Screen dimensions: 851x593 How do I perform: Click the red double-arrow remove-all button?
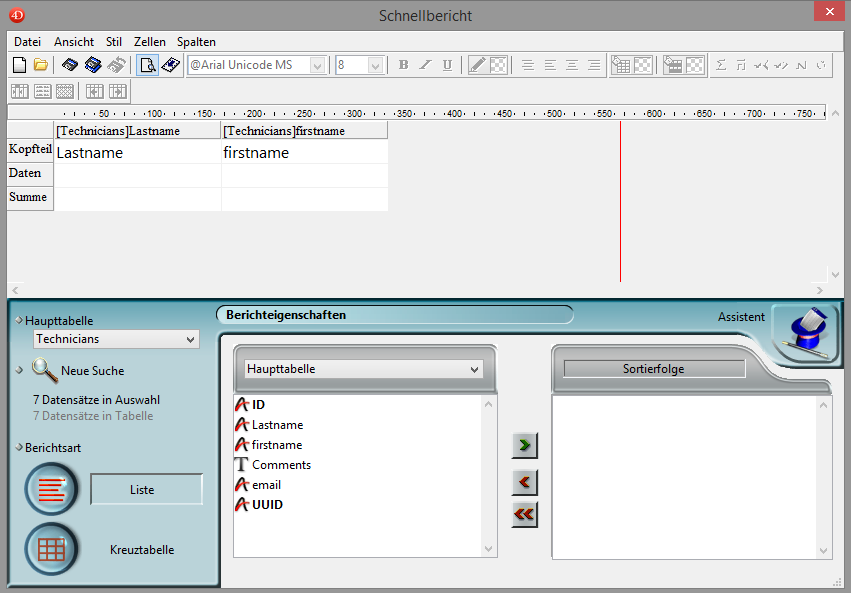click(524, 514)
